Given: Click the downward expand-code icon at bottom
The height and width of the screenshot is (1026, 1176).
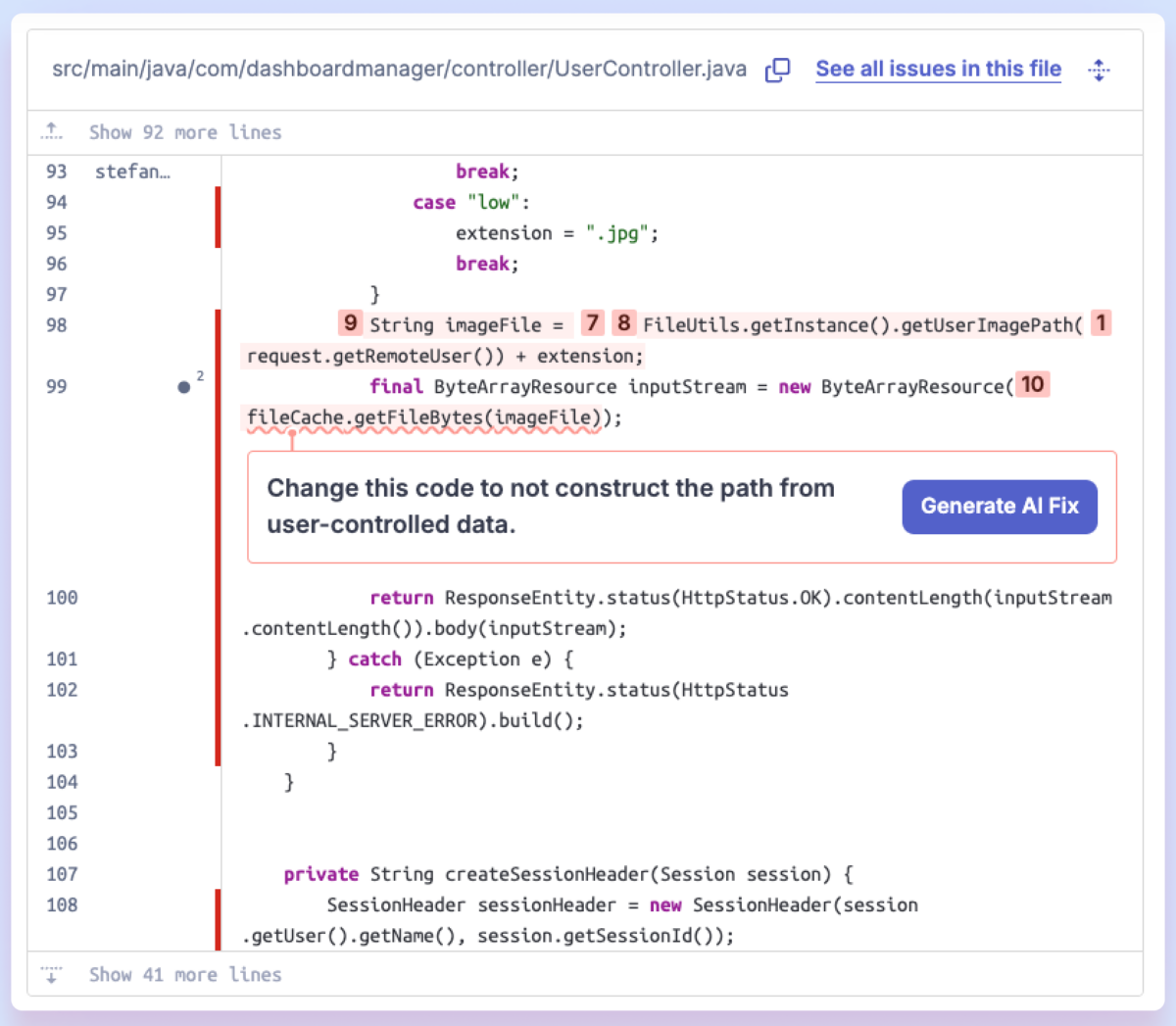Looking at the screenshot, I should pyautogui.click(x=51, y=974).
